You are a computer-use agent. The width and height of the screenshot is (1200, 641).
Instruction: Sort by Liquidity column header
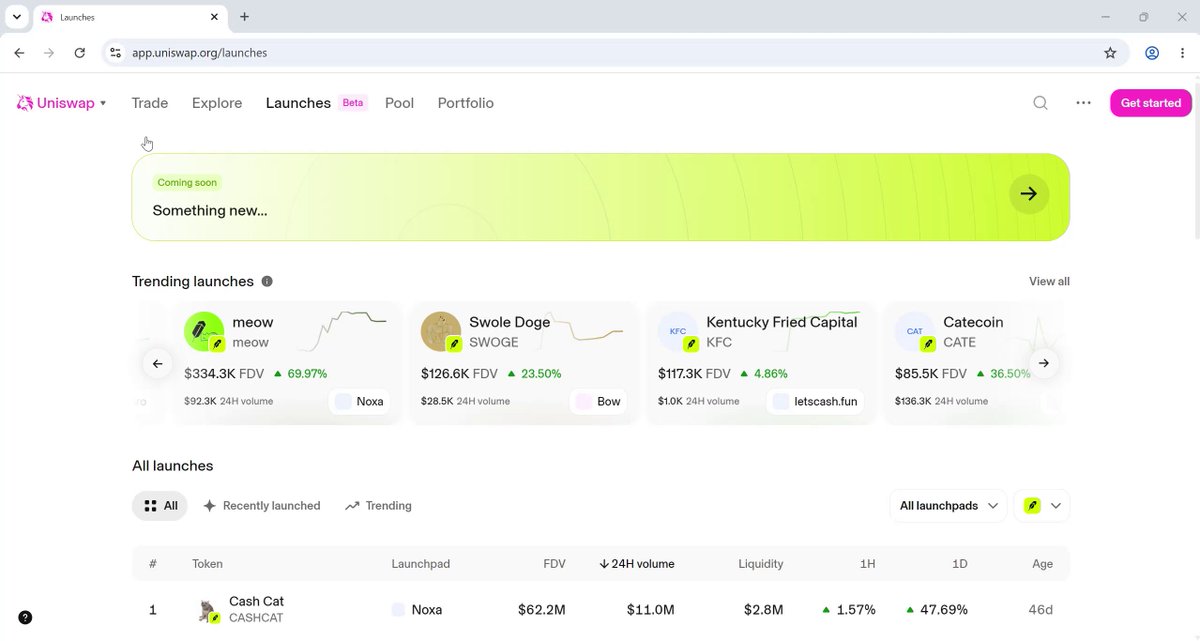[761, 564]
